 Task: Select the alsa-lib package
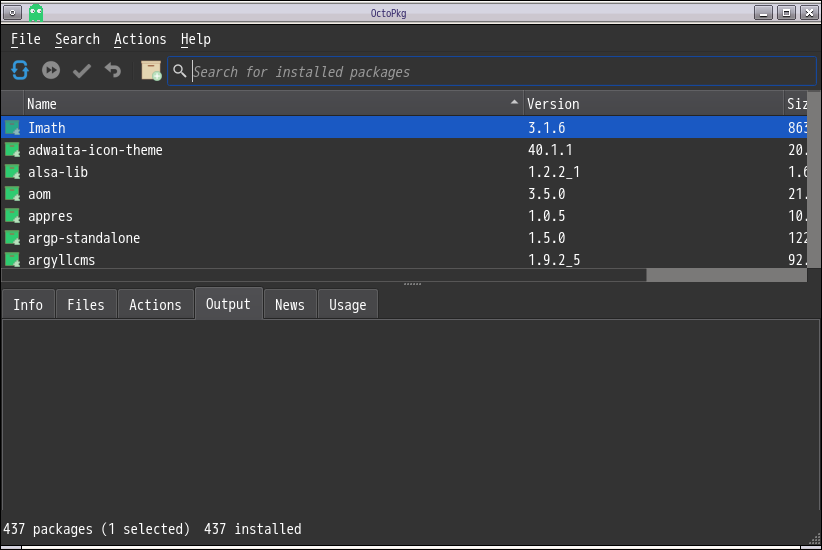tap(404, 171)
